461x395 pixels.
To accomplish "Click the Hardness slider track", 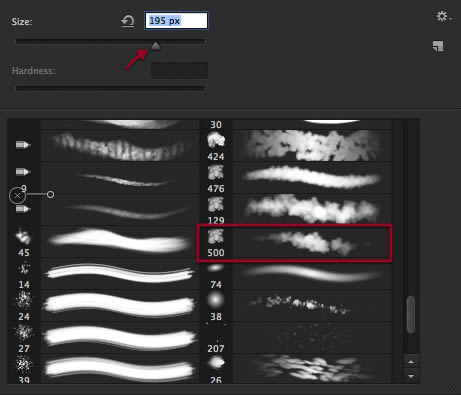I will tap(110, 88).
